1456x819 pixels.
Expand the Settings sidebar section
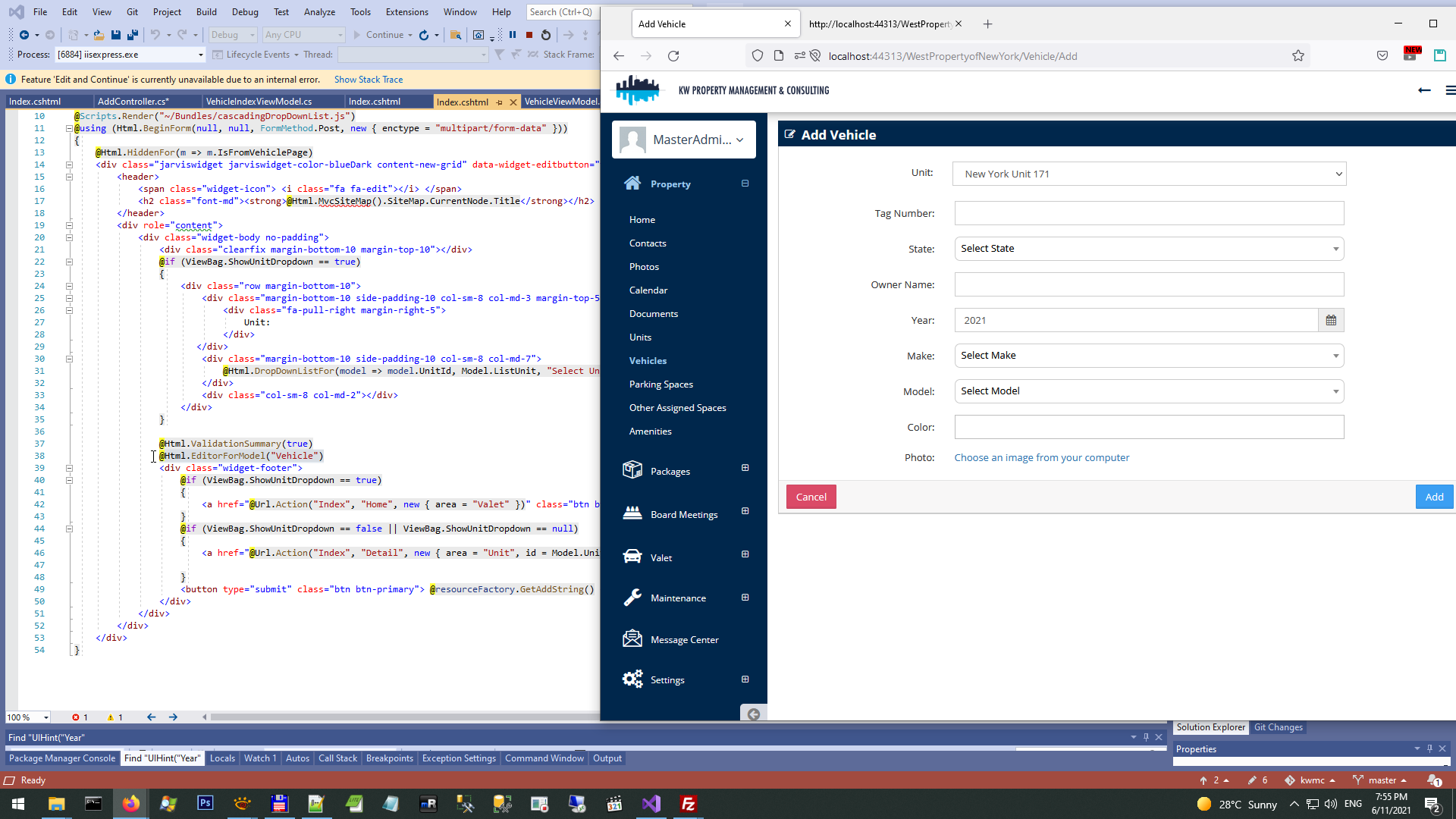click(x=745, y=679)
